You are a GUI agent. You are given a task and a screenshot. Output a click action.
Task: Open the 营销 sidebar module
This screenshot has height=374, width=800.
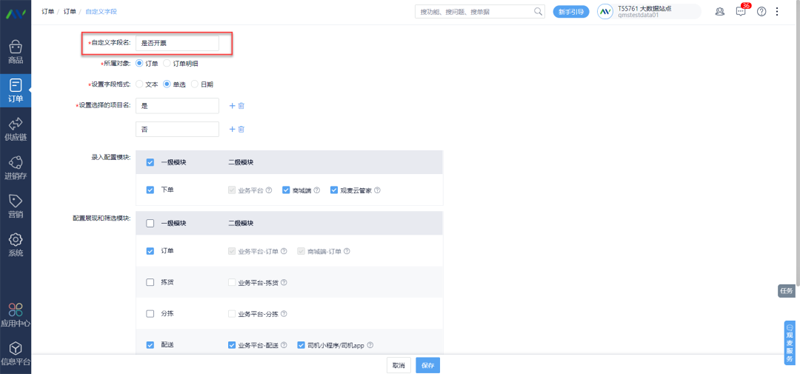tap(15, 206)
